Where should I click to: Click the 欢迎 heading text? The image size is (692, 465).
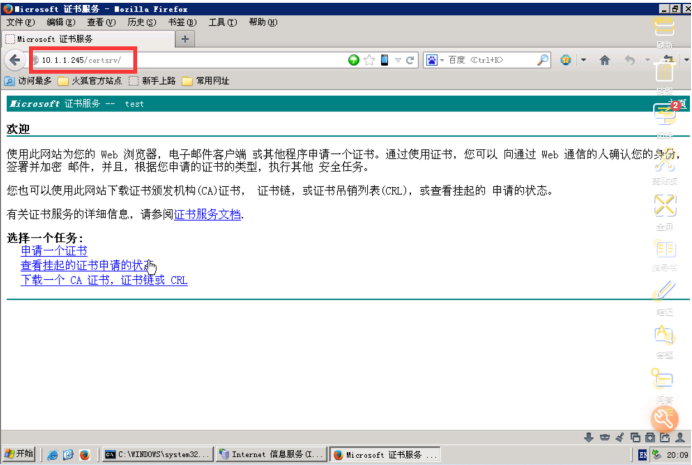click(x=18, y=129)
